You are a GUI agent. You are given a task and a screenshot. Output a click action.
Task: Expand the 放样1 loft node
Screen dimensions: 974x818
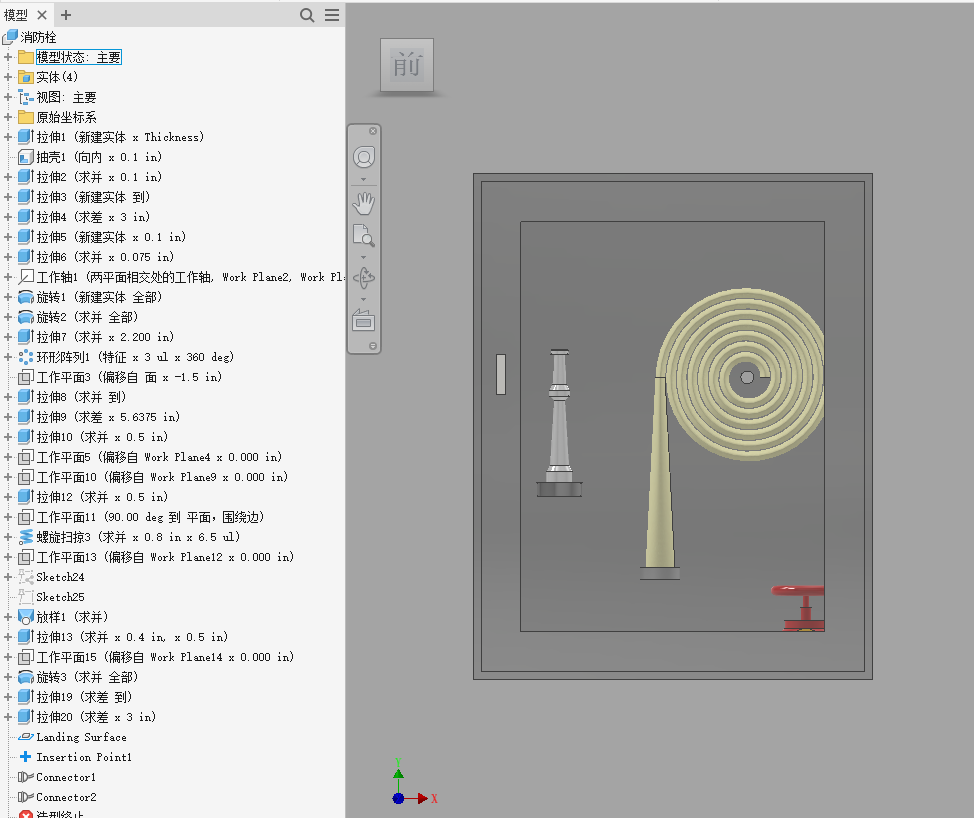8,617
